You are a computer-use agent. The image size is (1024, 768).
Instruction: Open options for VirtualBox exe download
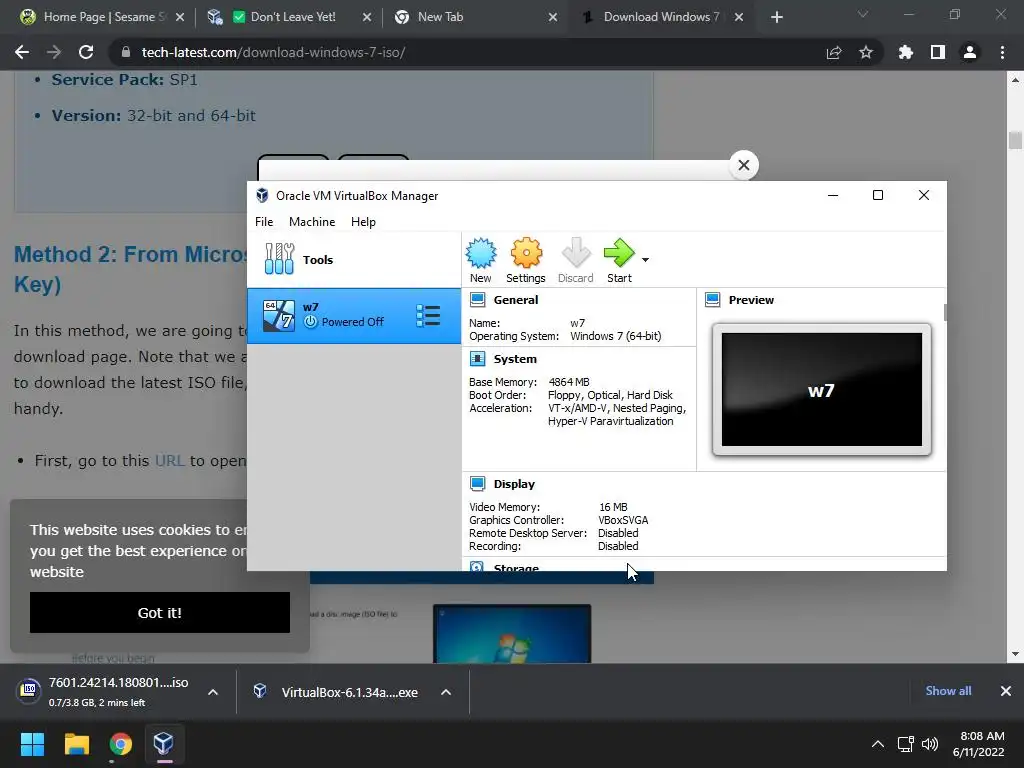[x=446, y=692]
